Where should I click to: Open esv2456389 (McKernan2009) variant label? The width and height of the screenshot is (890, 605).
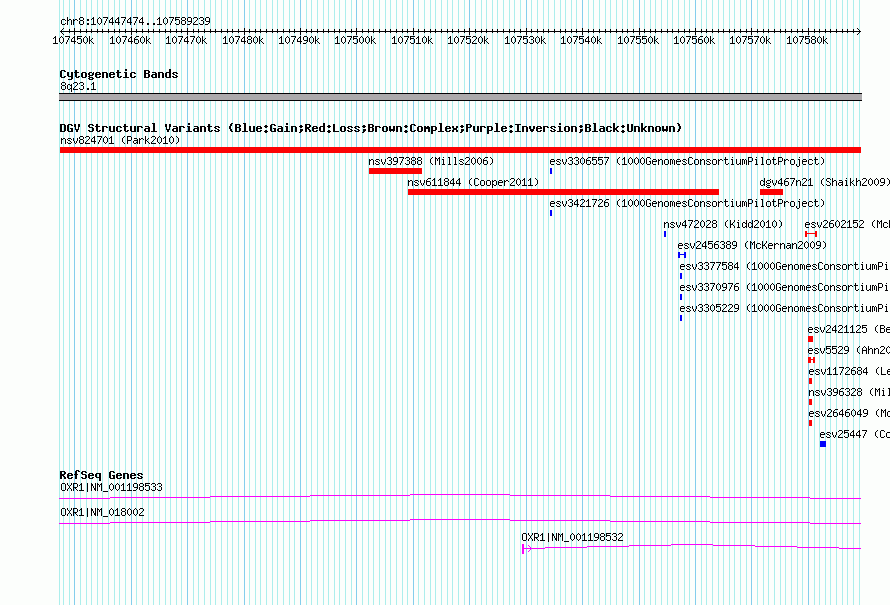coord(752,245)
